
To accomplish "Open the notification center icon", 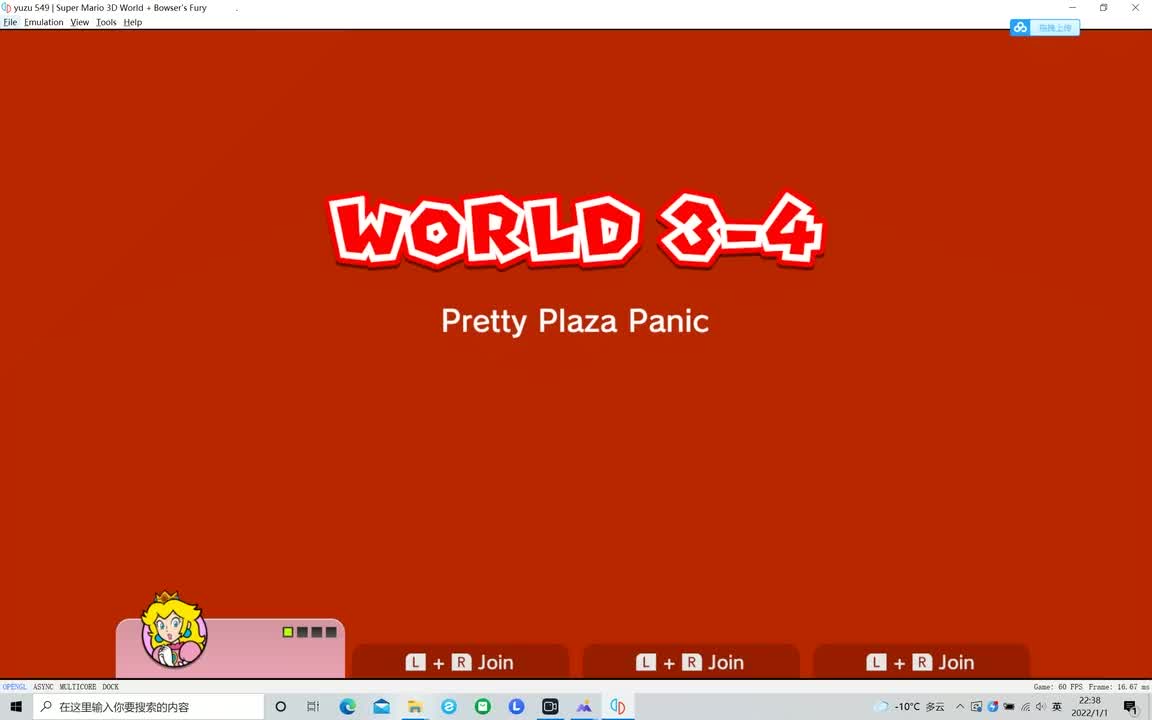I will click(x=1131, y=707).
